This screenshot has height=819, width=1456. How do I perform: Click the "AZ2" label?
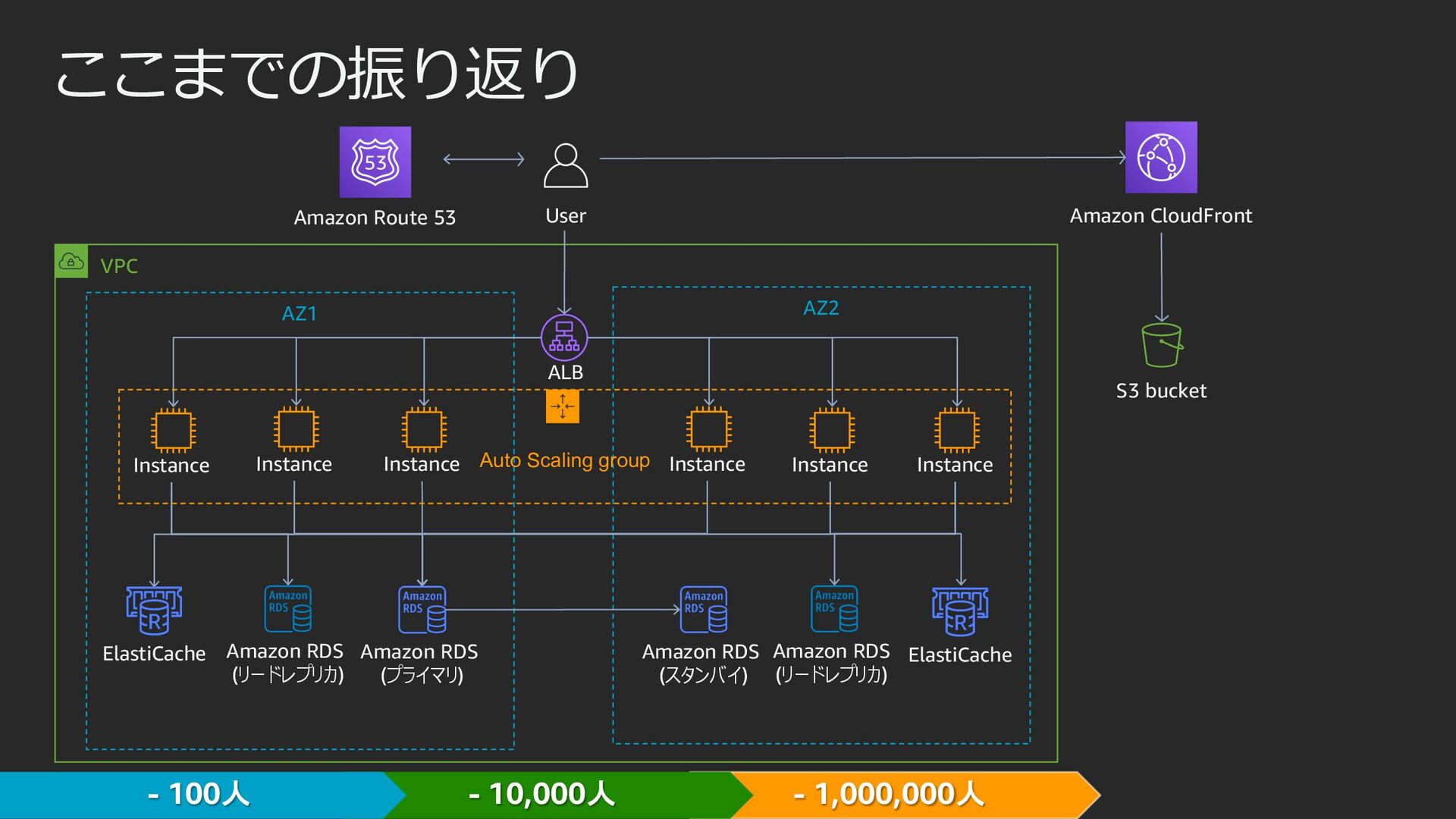pos(821,309)
